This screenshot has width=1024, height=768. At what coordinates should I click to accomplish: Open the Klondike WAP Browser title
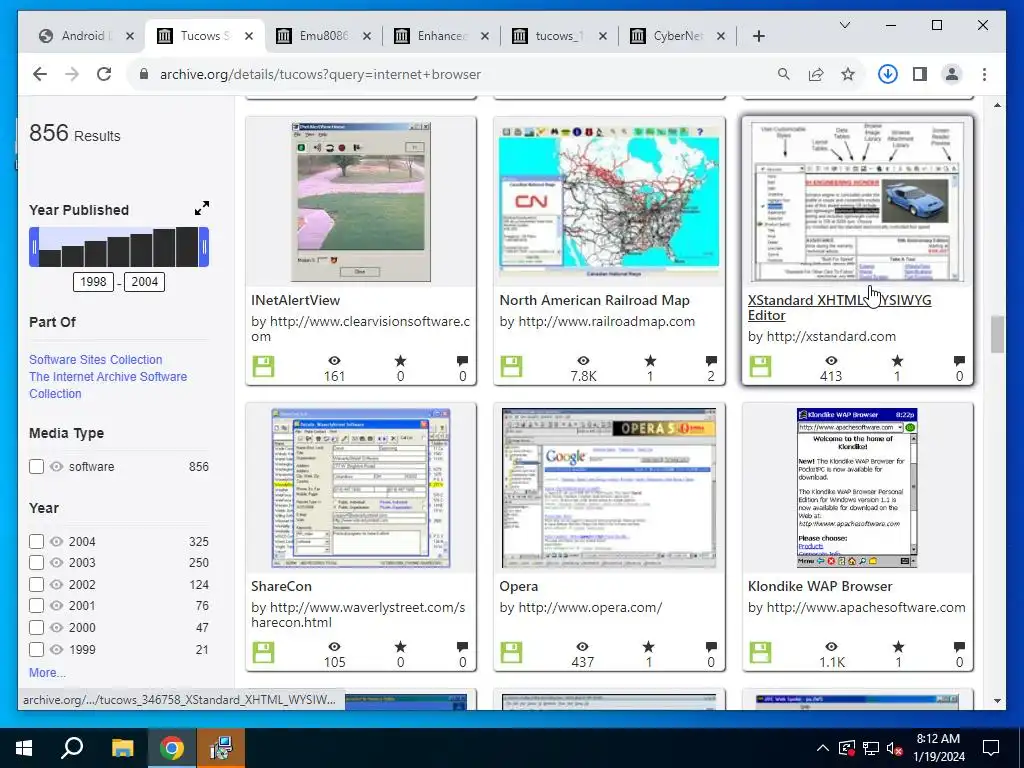[820, 586]
